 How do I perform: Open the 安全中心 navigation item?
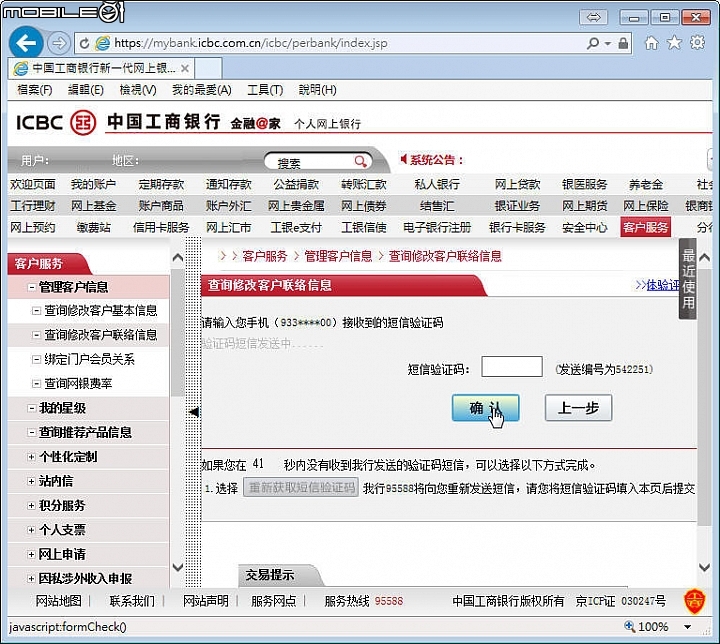[x=585, y=228]
